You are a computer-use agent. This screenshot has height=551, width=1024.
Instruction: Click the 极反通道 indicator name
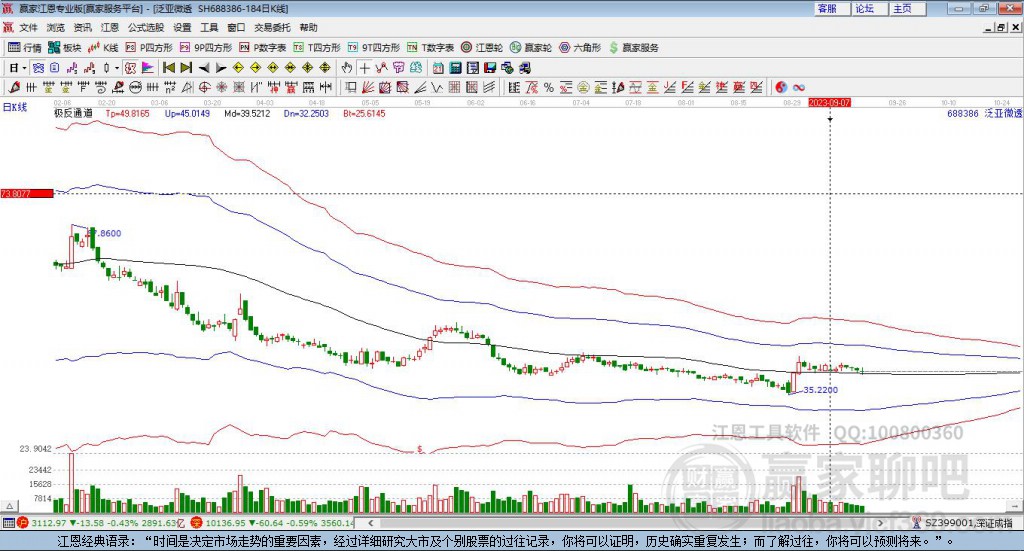click(73, 113)
